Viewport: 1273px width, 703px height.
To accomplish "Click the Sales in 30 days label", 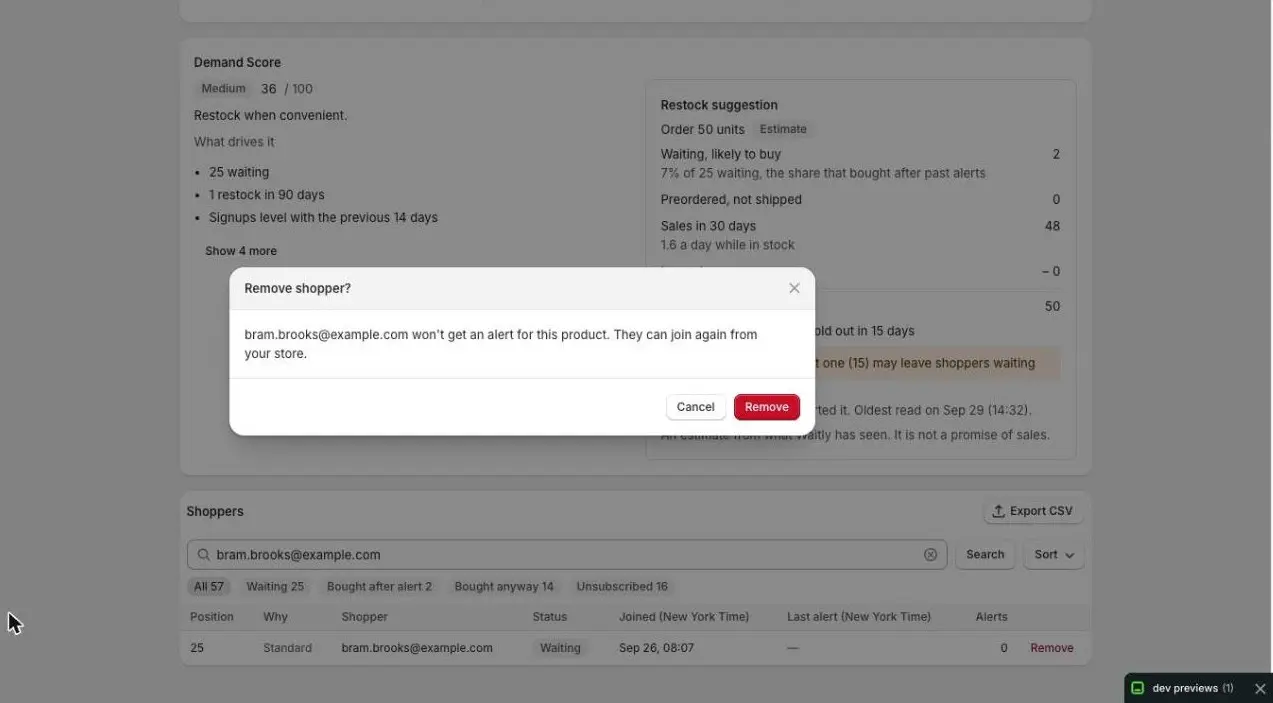I will point(708,226).
